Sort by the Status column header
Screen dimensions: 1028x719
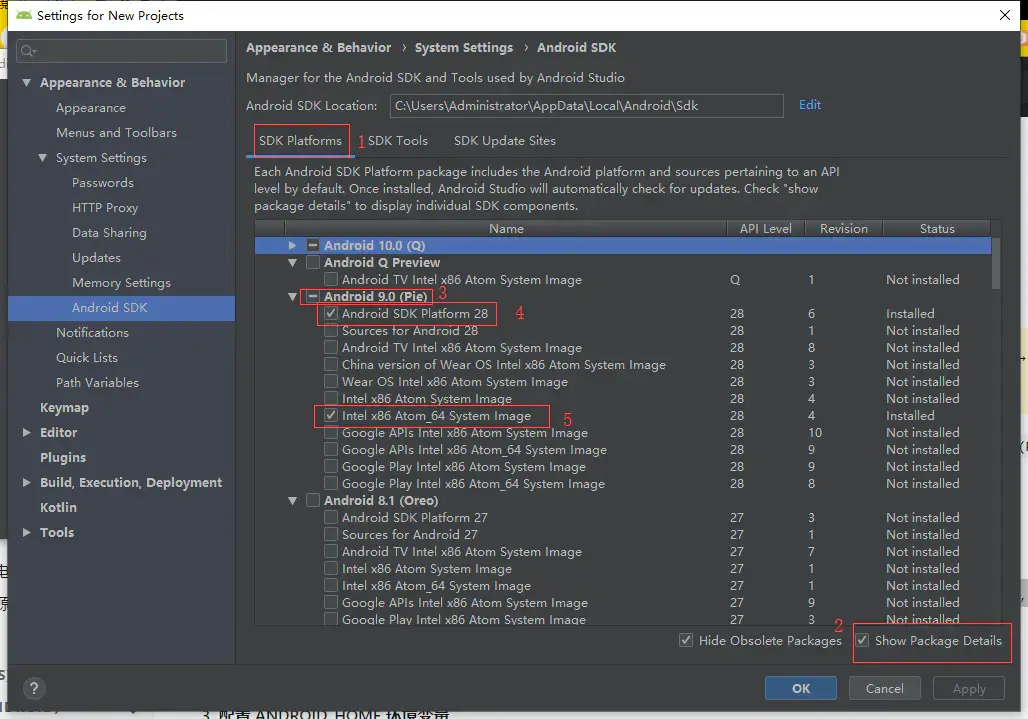(937, 229)
